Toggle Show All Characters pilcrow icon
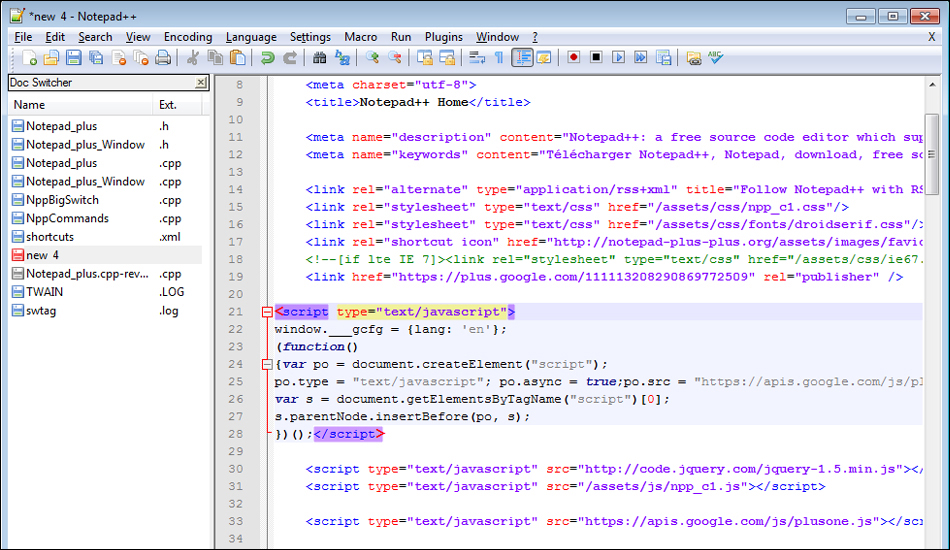This screenshot has height=550, width=950. 499,58
